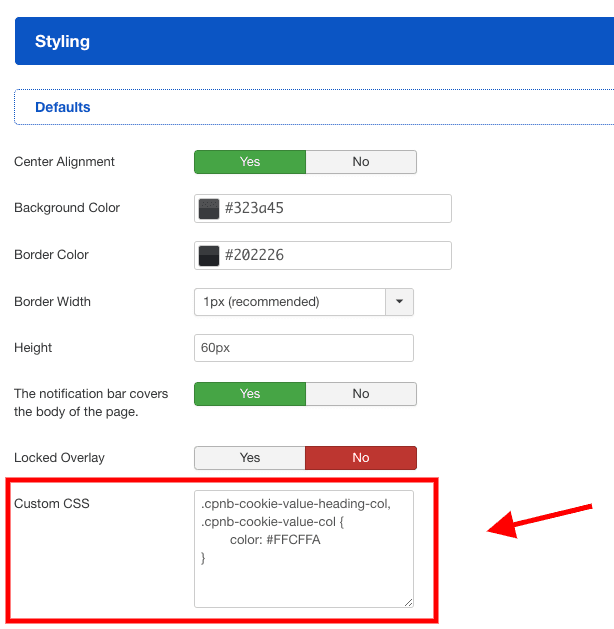The width and height of the screenshot is (614, 629).
Task: Set Center Alignment to Yes
Action: point(250,162)
